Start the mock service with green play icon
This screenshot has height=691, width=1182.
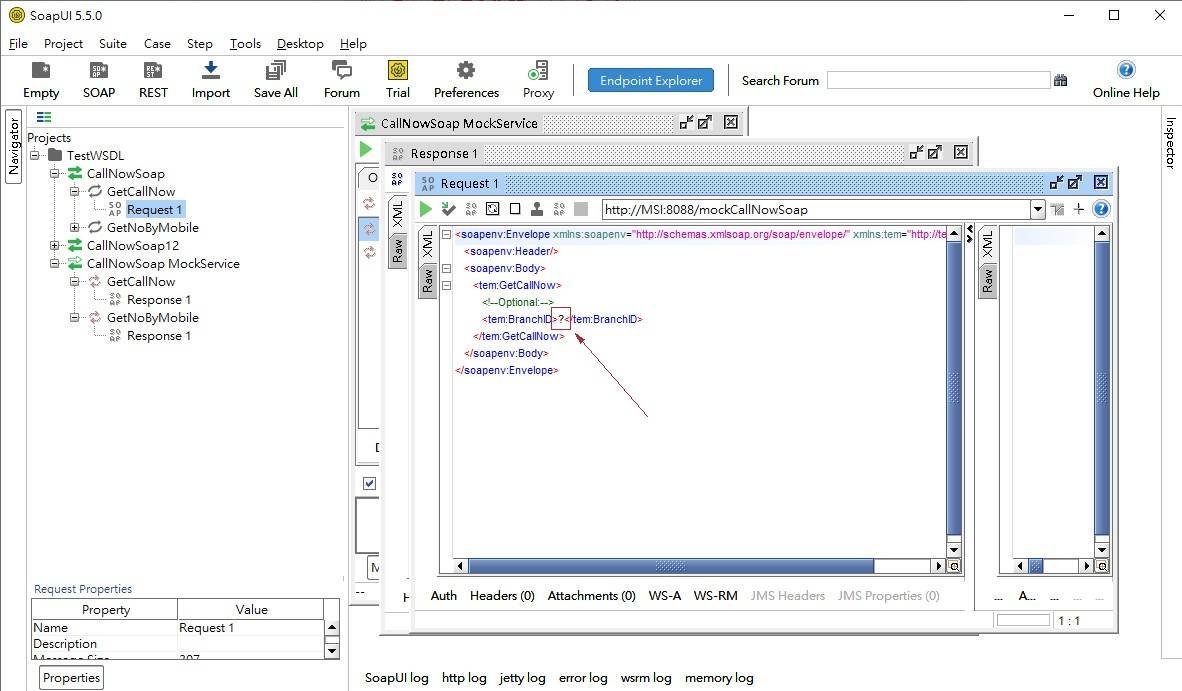366,149
